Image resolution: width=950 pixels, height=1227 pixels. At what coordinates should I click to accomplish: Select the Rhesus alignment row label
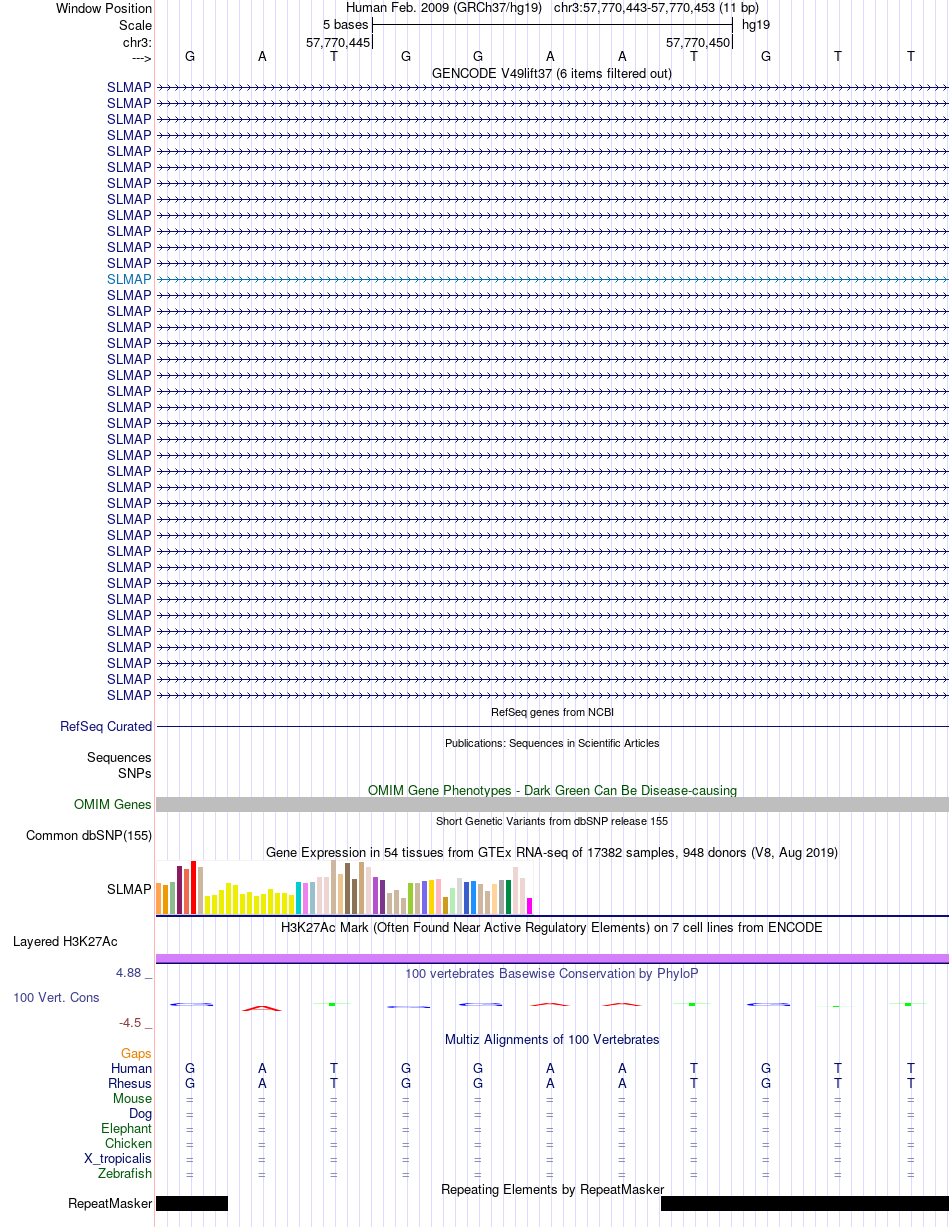coord(130,1083)
